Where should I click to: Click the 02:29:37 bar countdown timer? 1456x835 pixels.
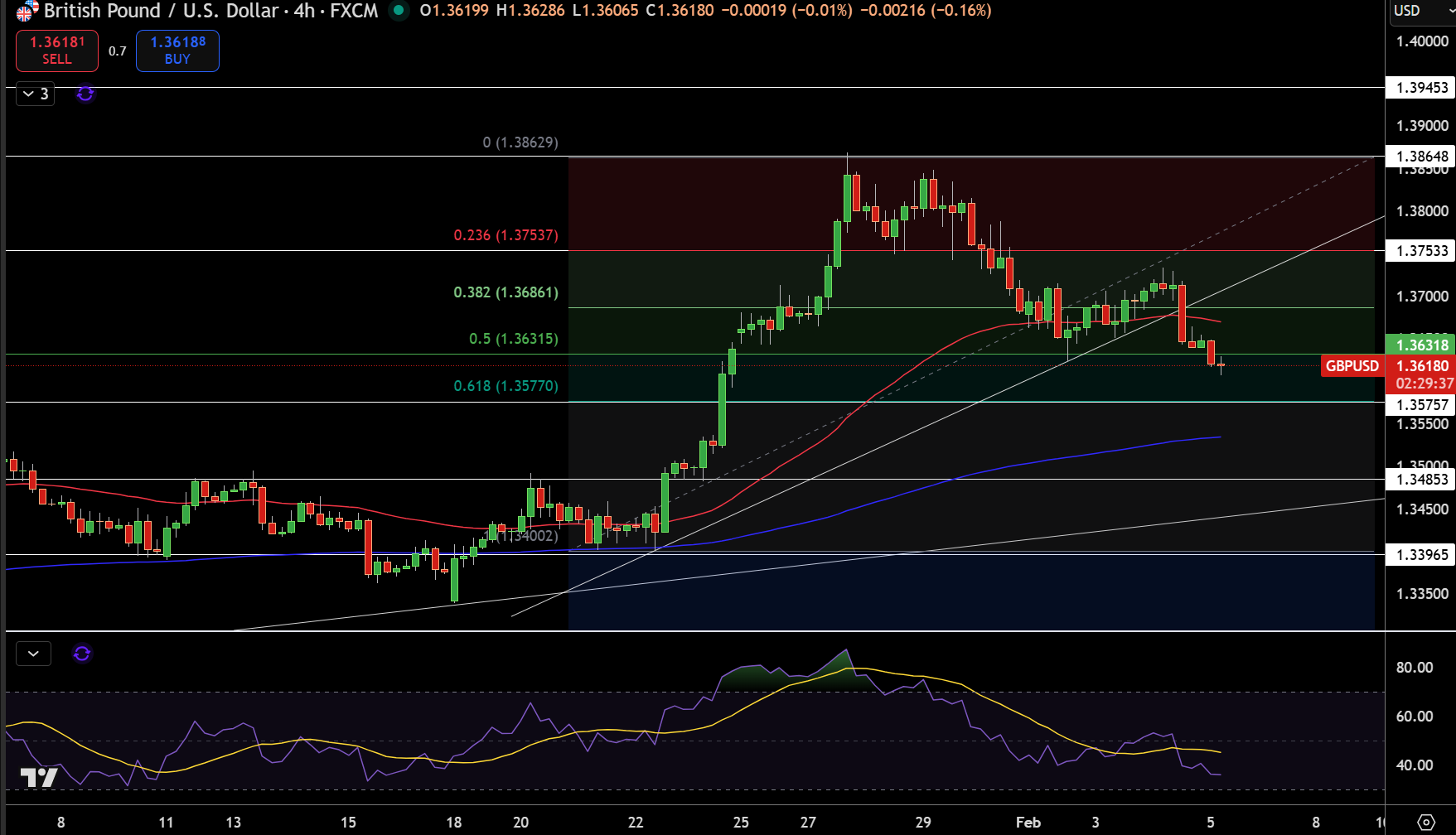[1424, 384]
